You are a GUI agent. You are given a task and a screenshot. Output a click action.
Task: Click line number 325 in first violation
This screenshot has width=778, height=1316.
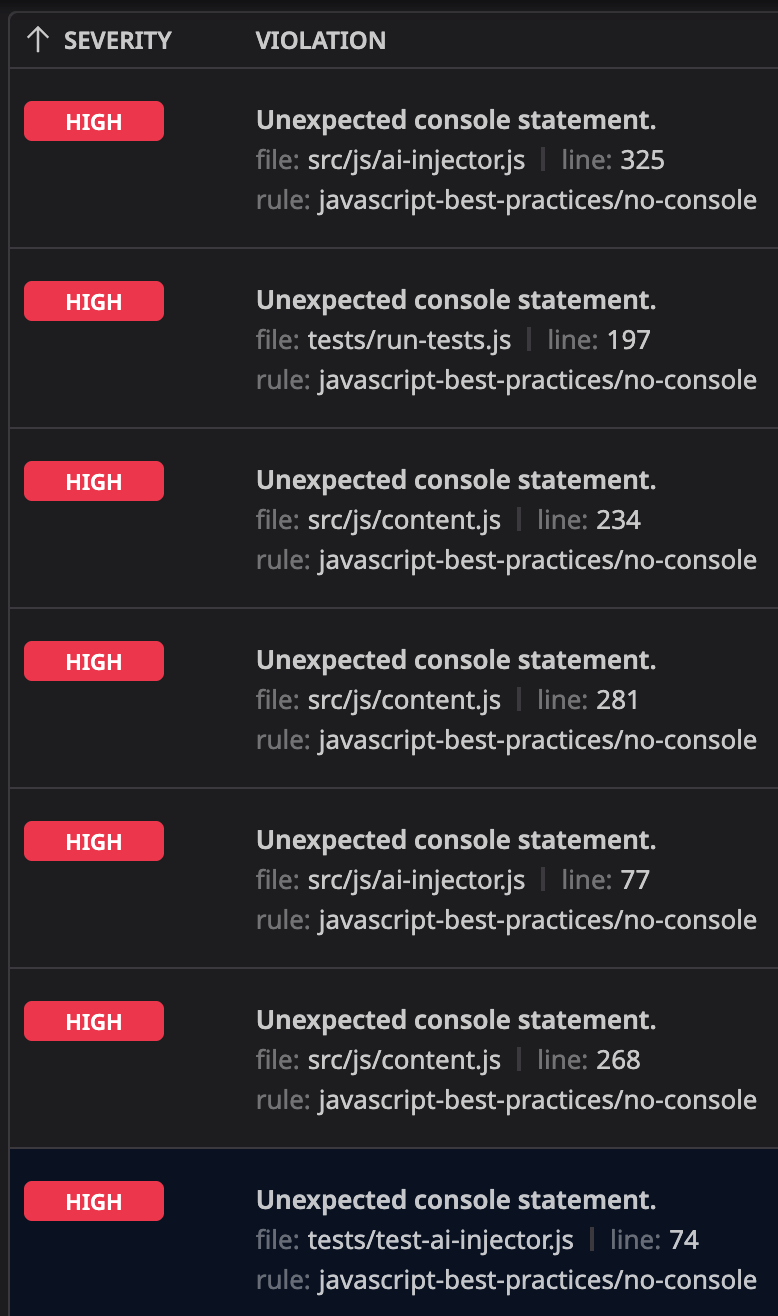643,160
